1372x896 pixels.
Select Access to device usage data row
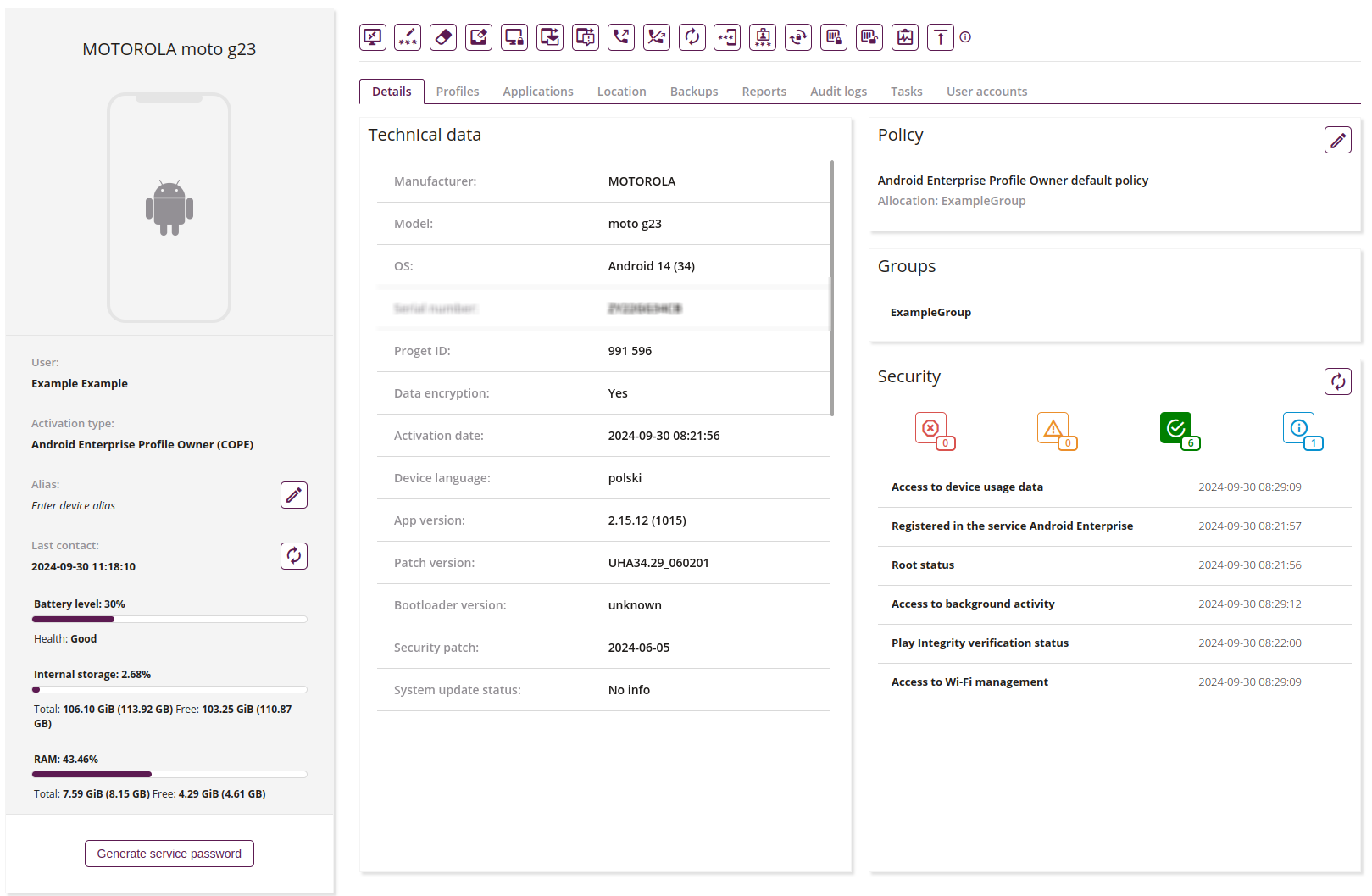click(x=1114, y=487)
